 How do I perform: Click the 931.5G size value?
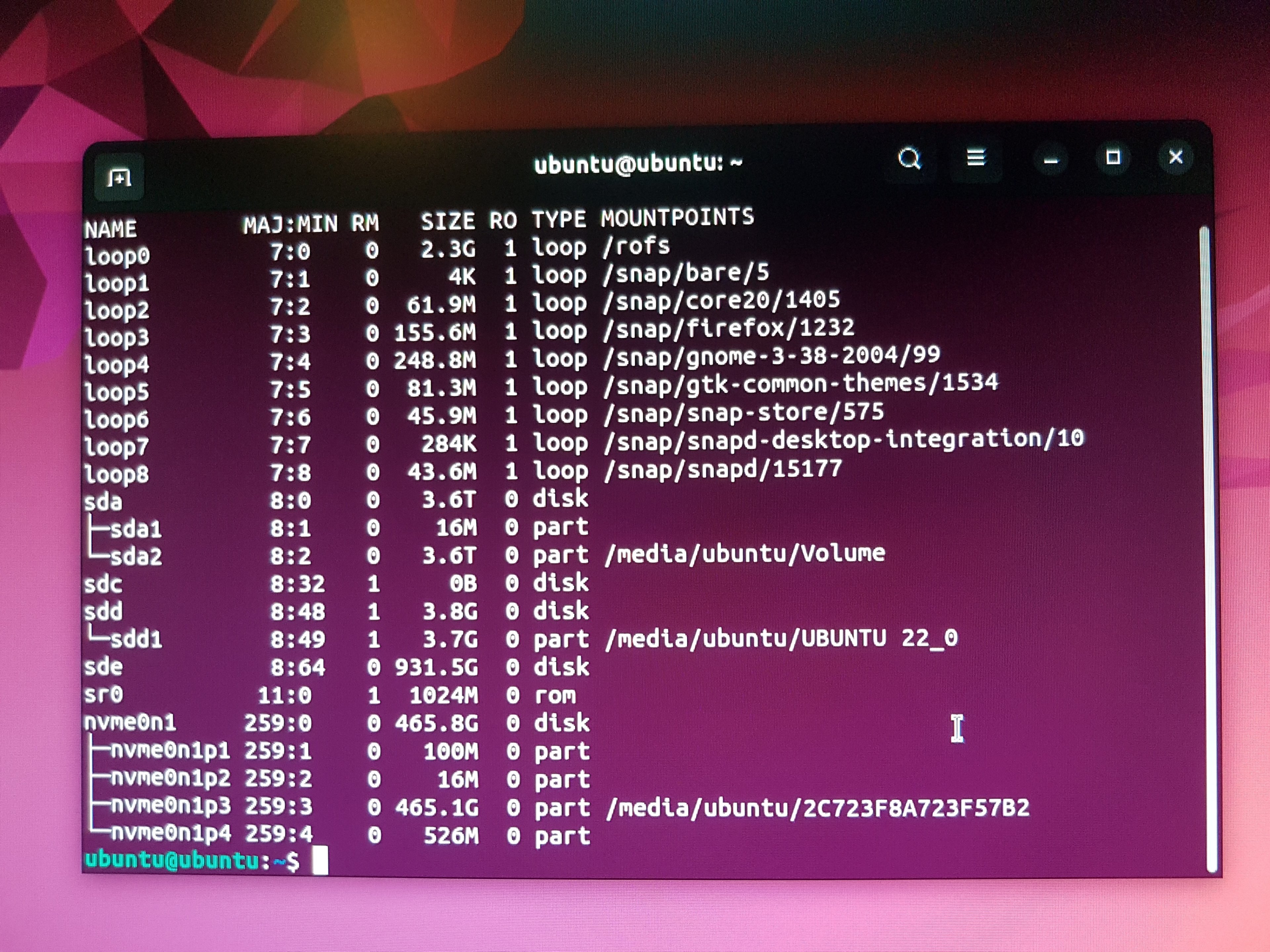point(436,667)
